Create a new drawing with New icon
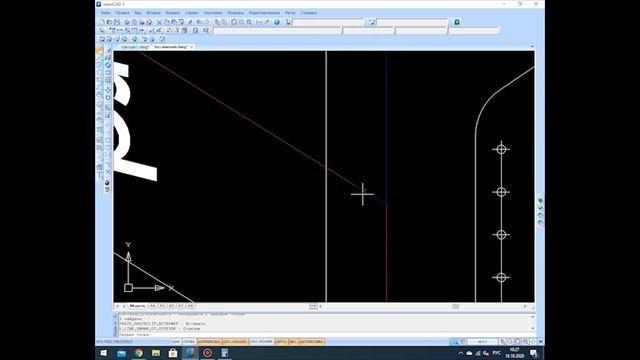 pyautogui.click(x=102, y=22)
